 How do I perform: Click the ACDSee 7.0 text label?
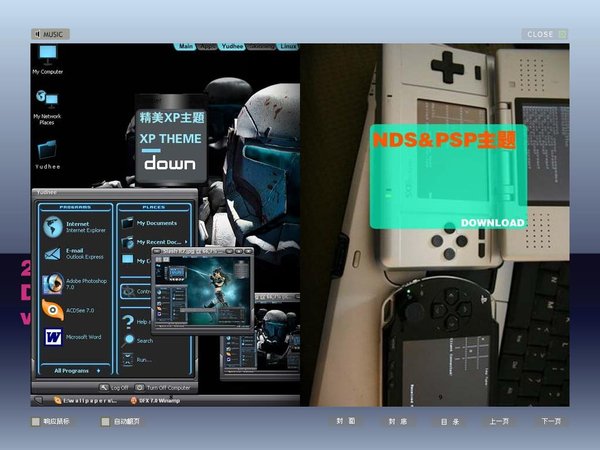[80, 310]
